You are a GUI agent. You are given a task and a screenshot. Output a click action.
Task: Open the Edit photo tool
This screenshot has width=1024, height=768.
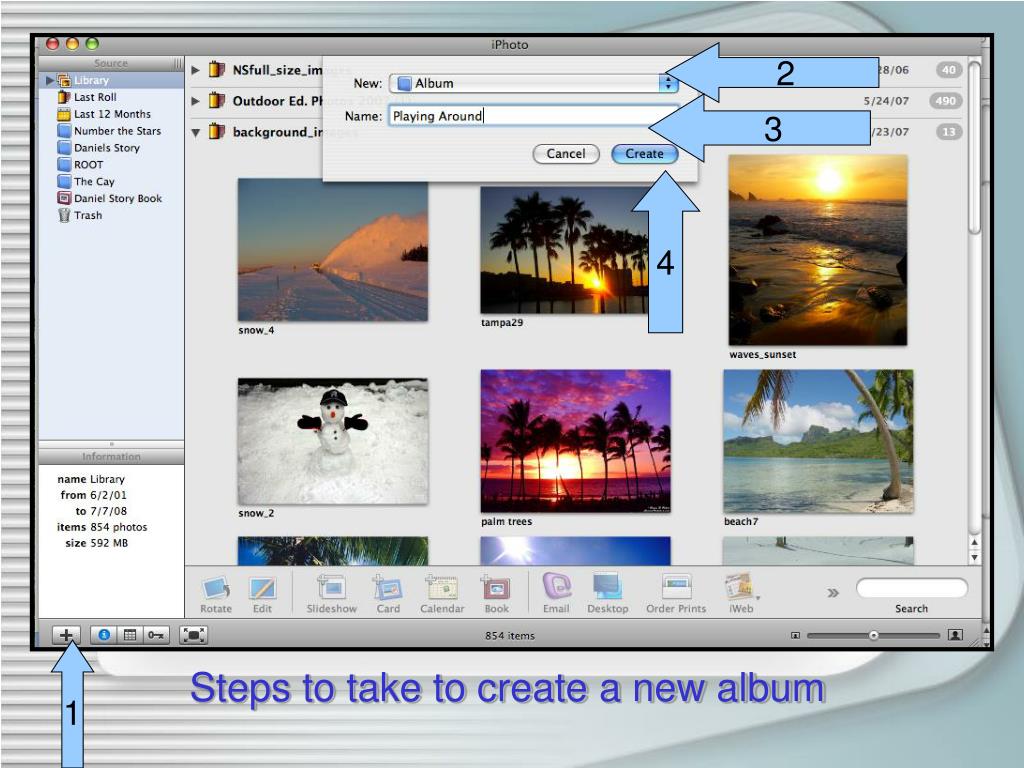262,588
